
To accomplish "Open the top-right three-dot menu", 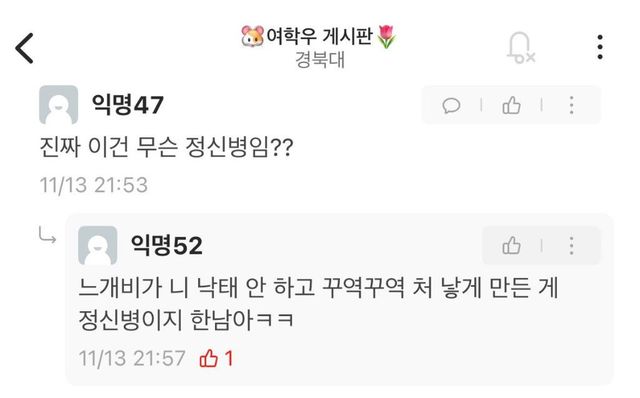I will 600,47.
